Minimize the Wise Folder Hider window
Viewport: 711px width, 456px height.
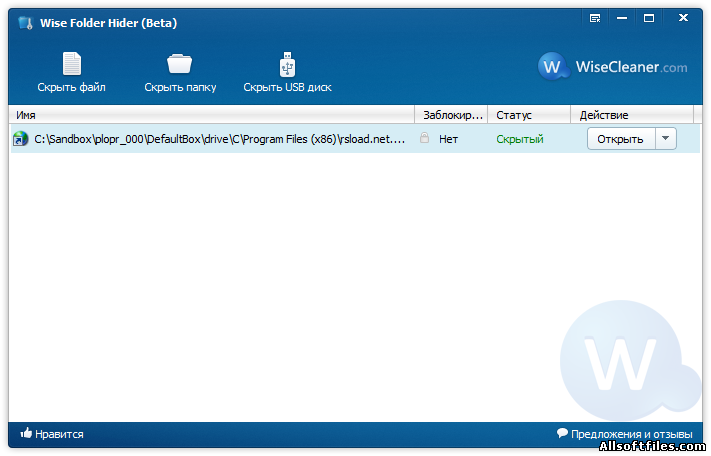pos(622,18)
